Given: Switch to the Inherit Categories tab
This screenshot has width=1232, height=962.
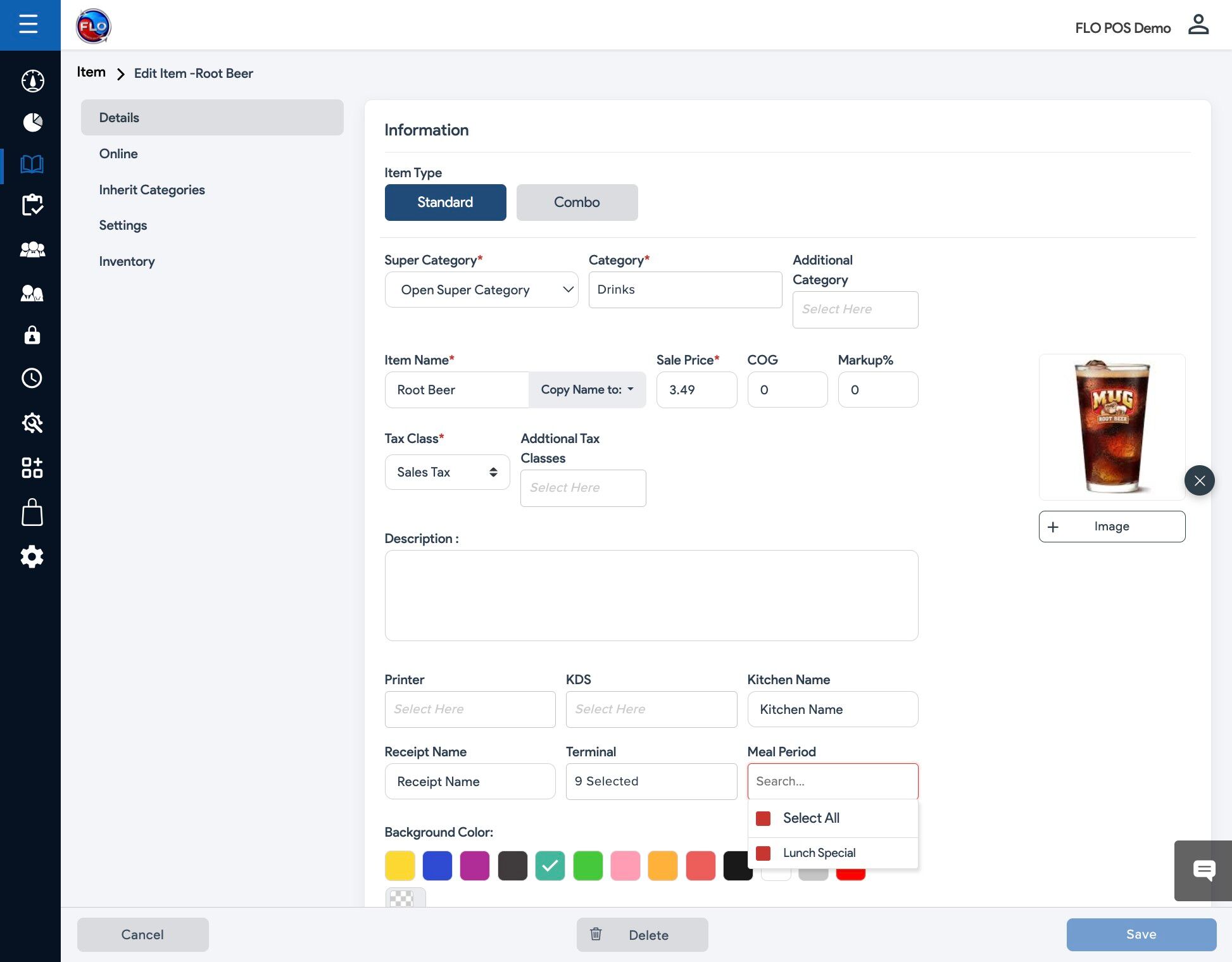Looking at the screenshot, I should tap(152, 190).
